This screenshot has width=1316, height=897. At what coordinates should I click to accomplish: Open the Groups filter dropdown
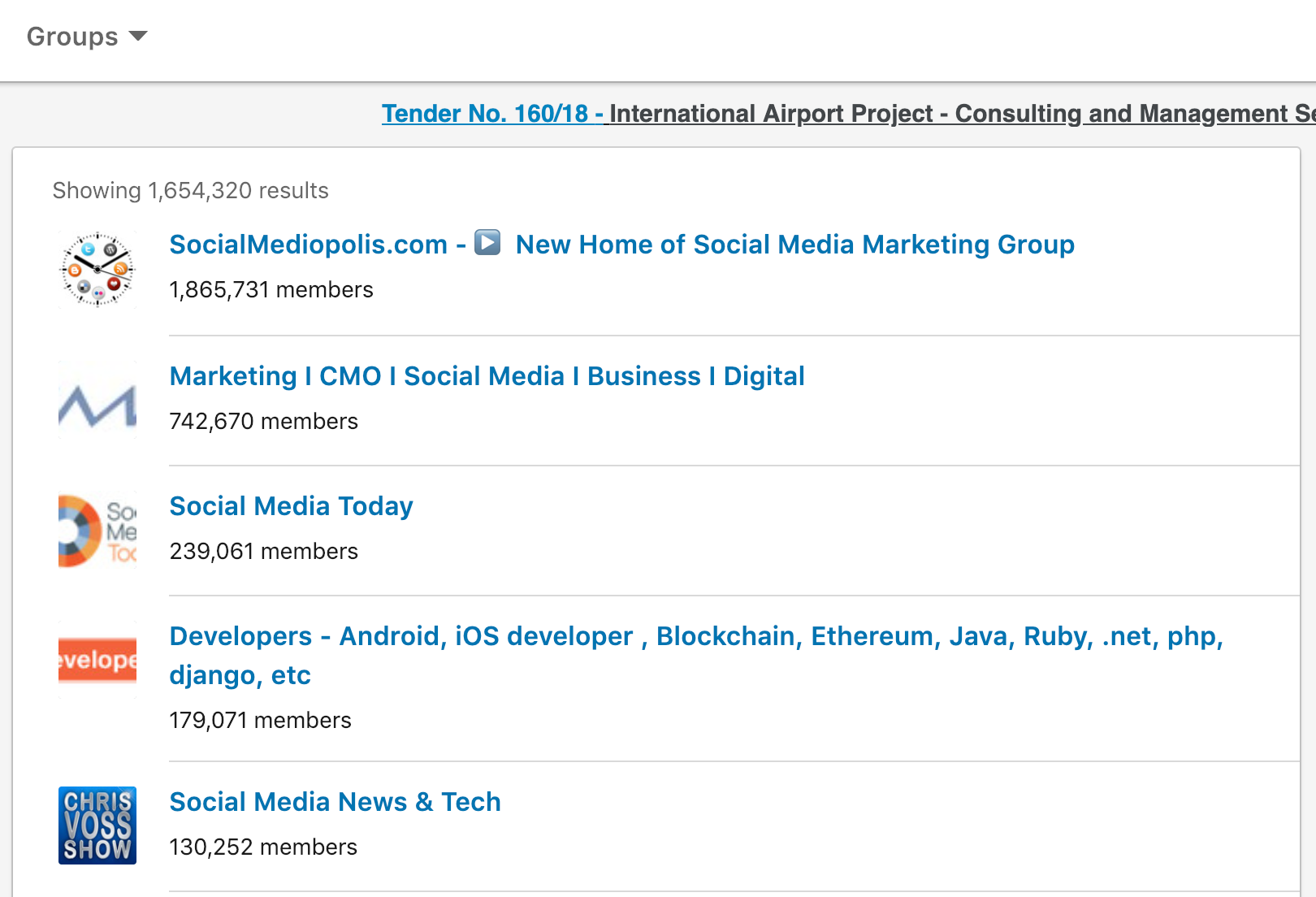[87, 37]
